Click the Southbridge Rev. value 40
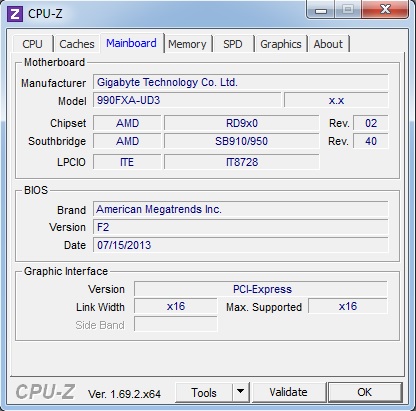Image resolution: width=416 pixels, height=411 pixels. [x=371, y=141]
